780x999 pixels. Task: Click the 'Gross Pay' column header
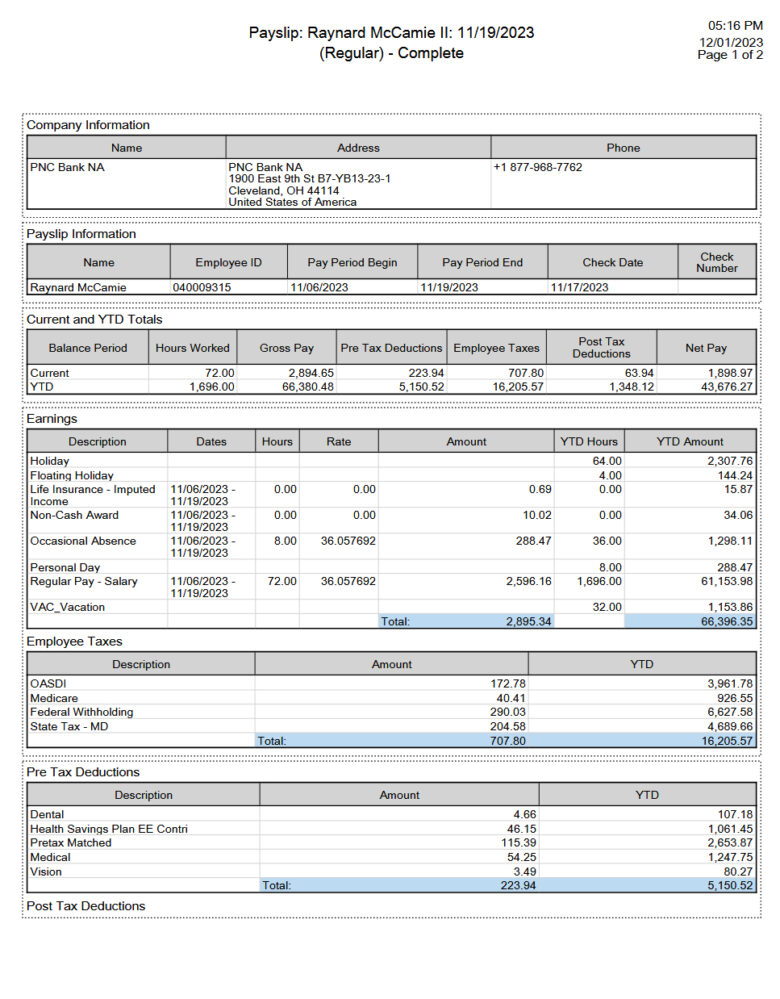[286, 348]
